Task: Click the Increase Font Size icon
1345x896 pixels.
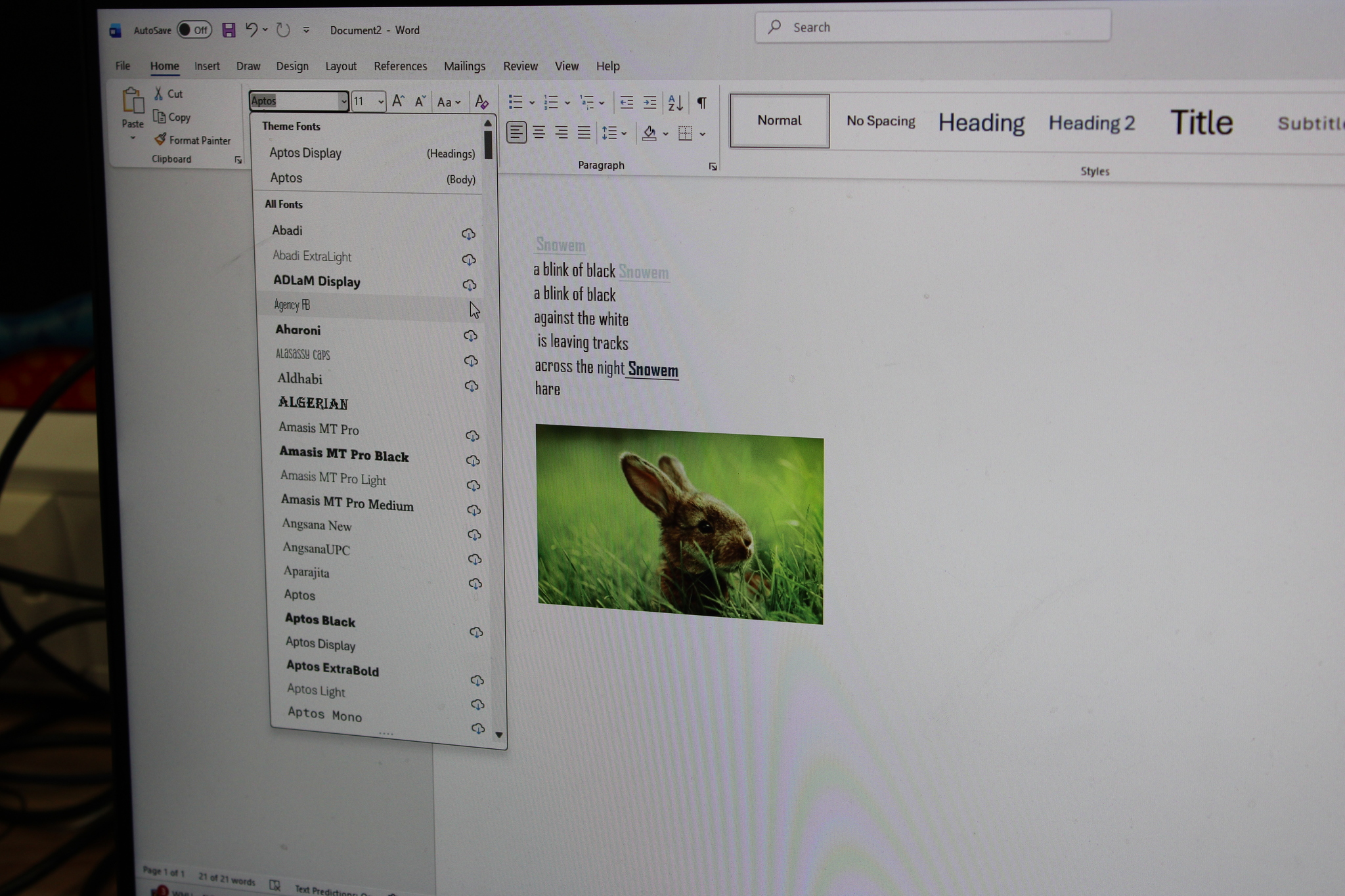Action: pyautogui.click(x=398, y=101)
